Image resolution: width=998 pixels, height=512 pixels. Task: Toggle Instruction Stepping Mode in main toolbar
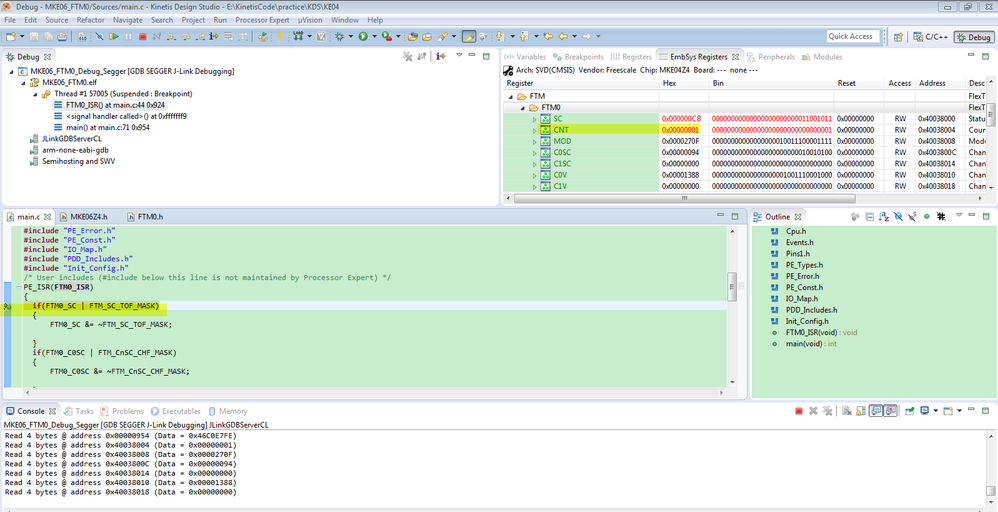(x=214, y=36)
